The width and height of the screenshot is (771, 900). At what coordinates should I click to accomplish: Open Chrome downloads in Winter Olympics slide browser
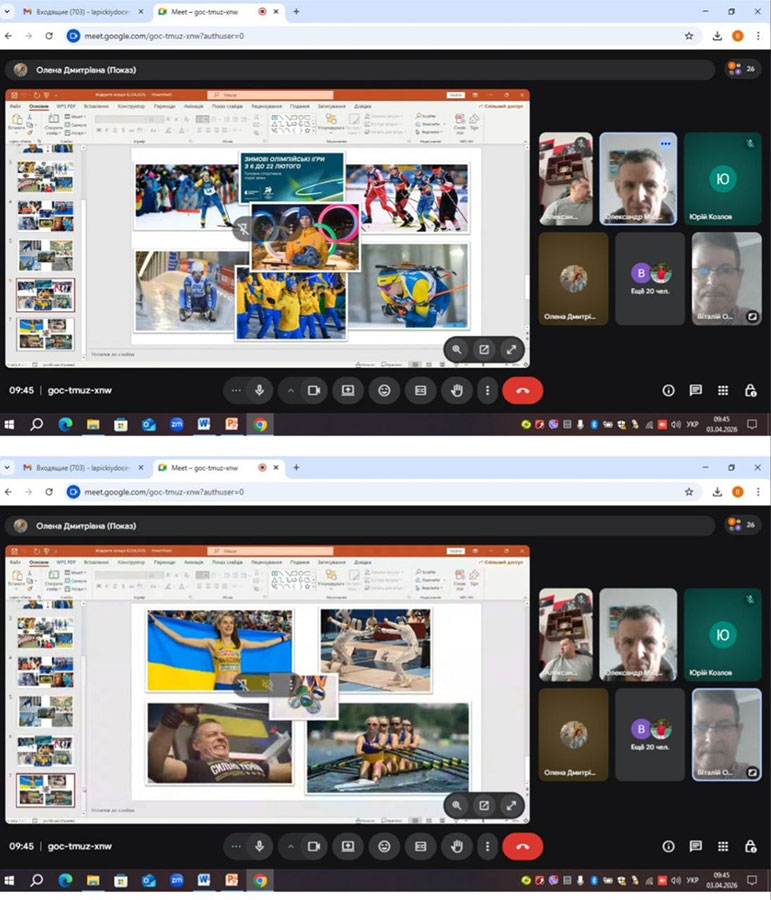click(717, 36)
